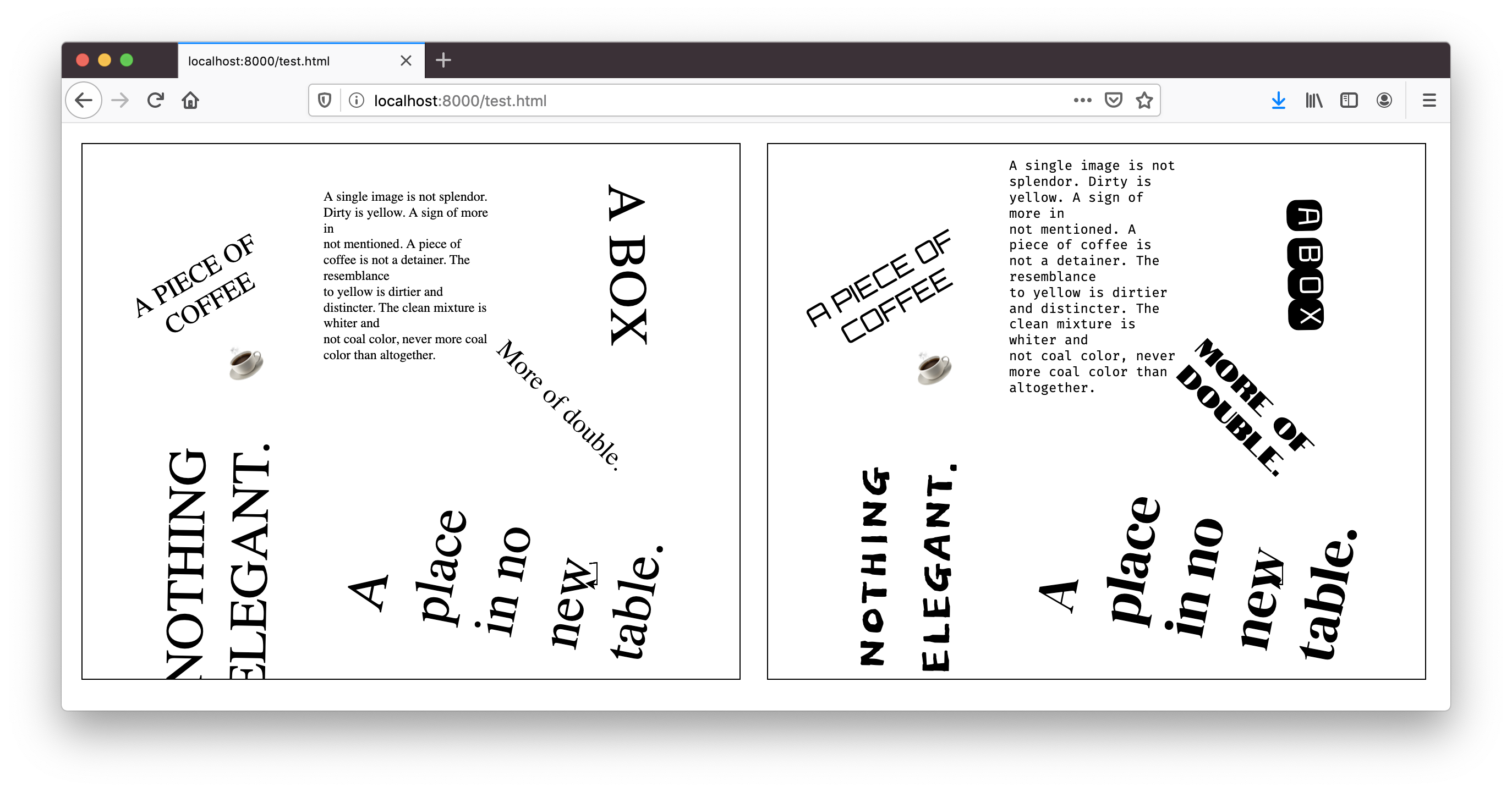The height and width of the screenshot is (792, 1512).
Task: Open tracking protection shield icon
Action: click(325, 100)
